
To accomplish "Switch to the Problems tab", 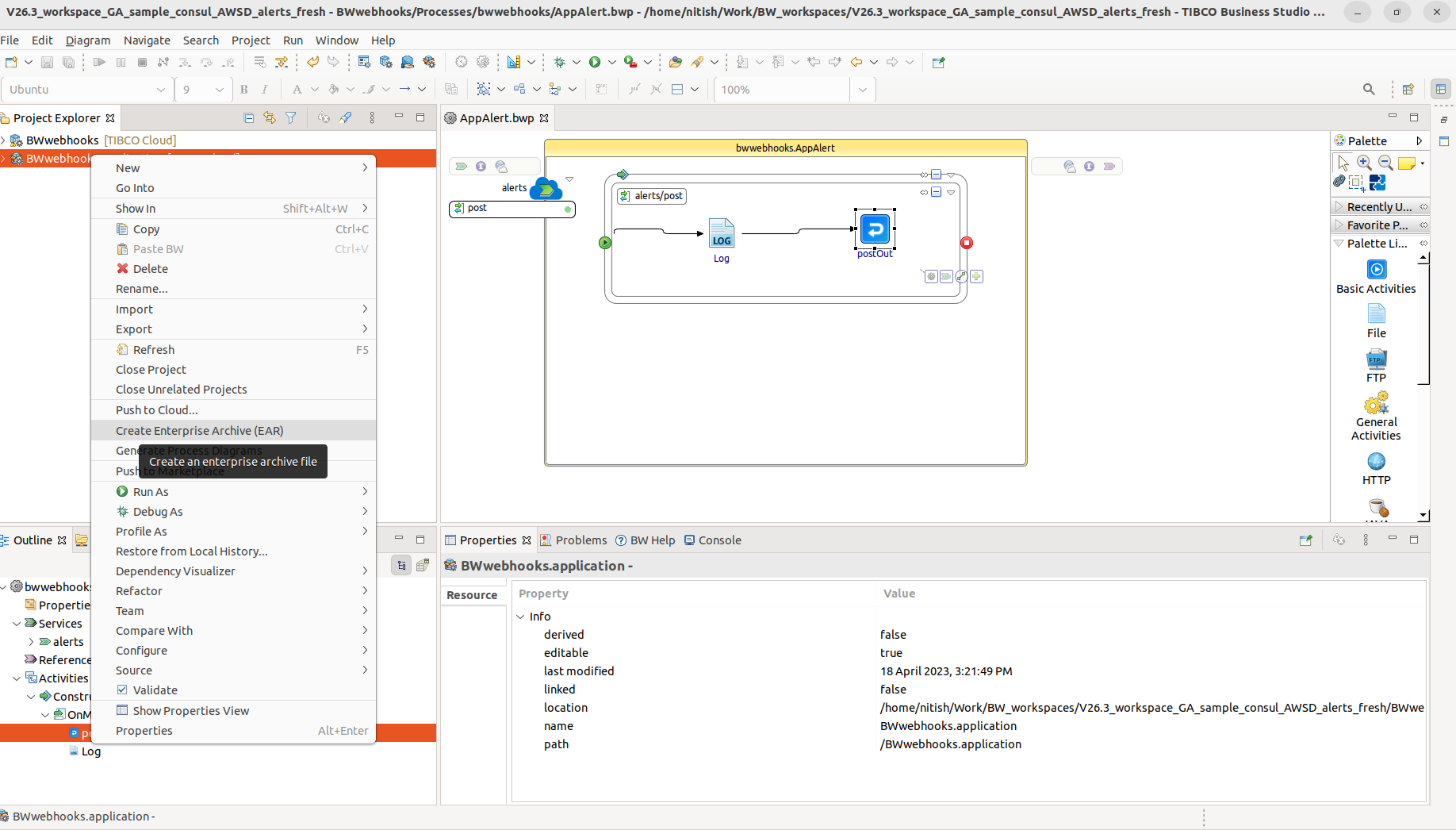I will (573, 540).
